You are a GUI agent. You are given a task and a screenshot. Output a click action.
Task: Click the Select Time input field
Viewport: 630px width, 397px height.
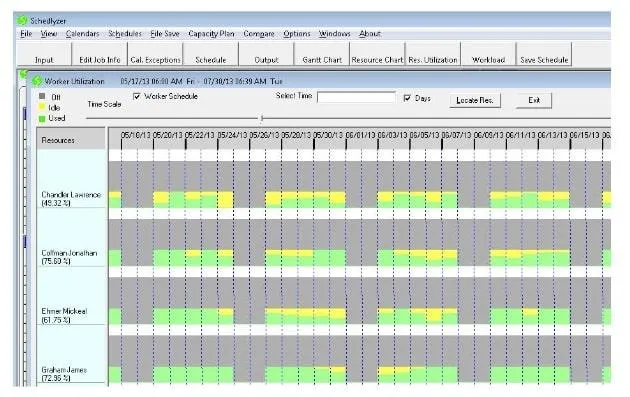[356, 97]
